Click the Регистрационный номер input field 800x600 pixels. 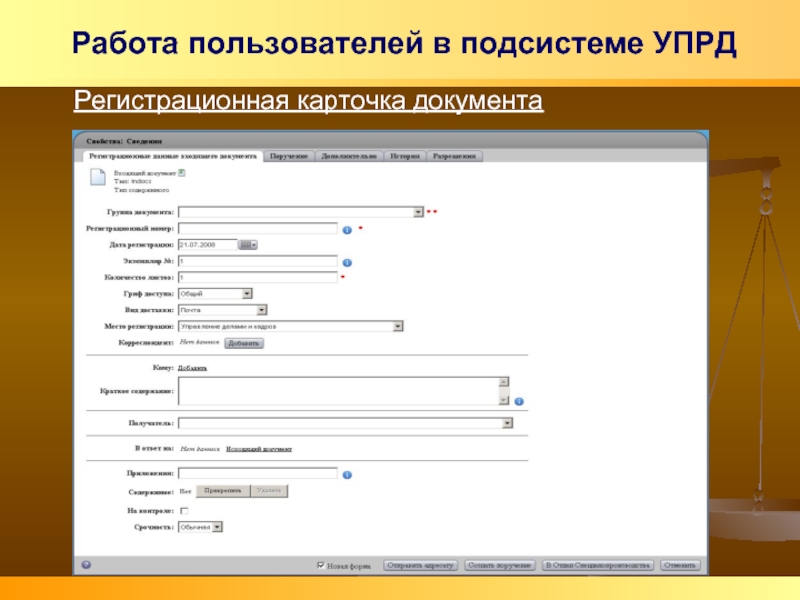click(x=258, y=228)
